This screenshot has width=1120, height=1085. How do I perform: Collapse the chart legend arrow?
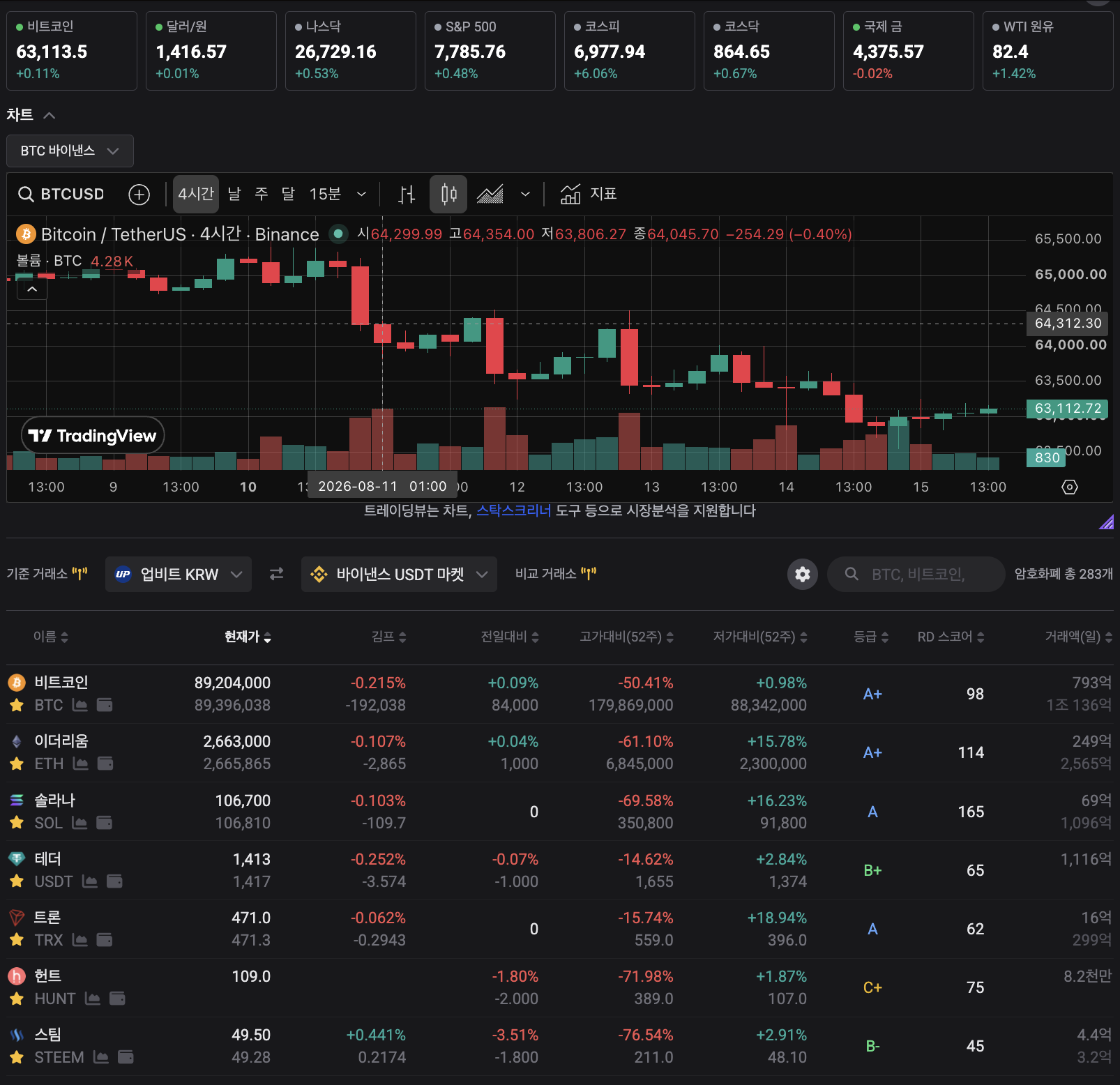[x=32, y=289]
